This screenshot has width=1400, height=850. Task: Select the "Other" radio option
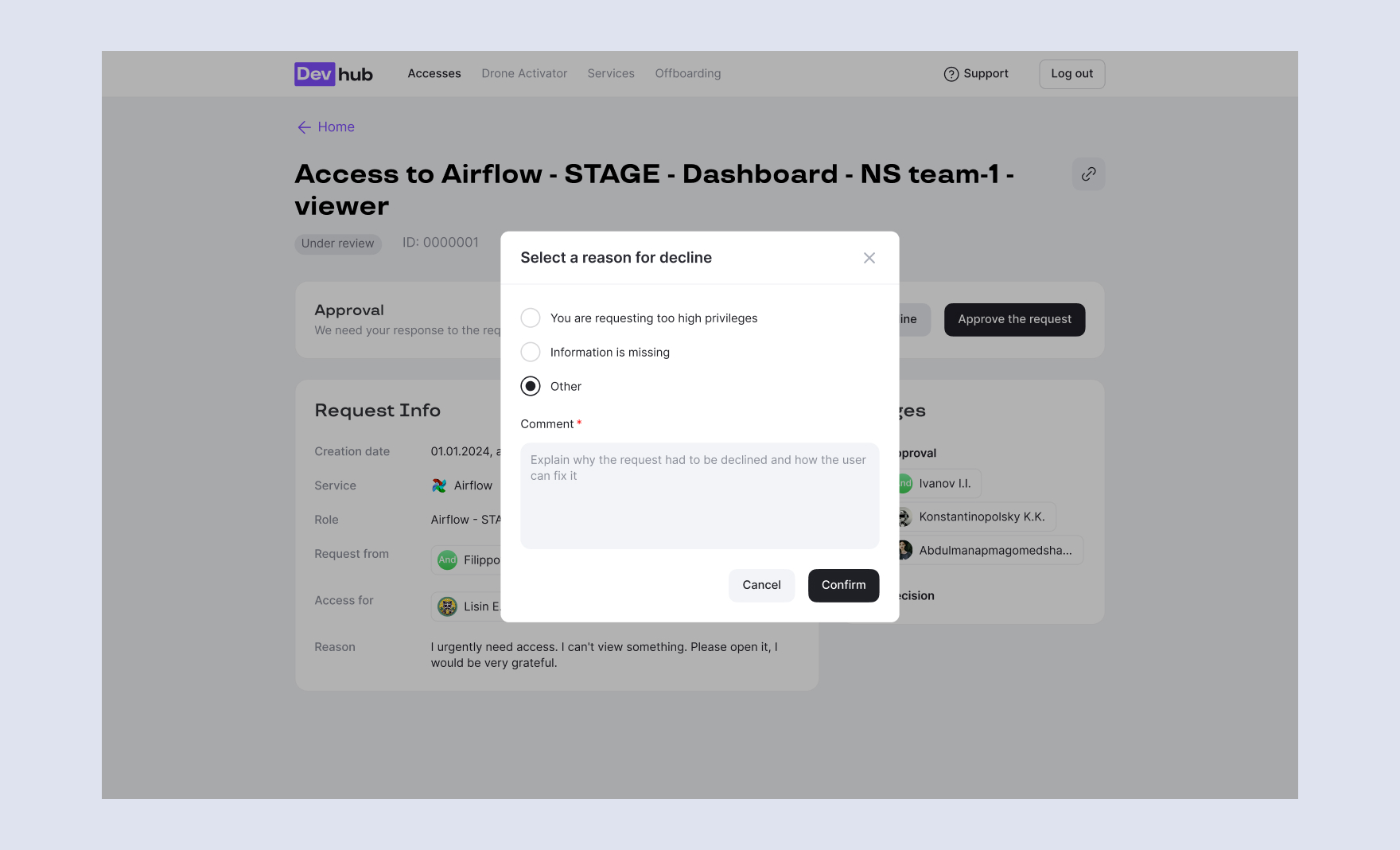pos(531,387)
